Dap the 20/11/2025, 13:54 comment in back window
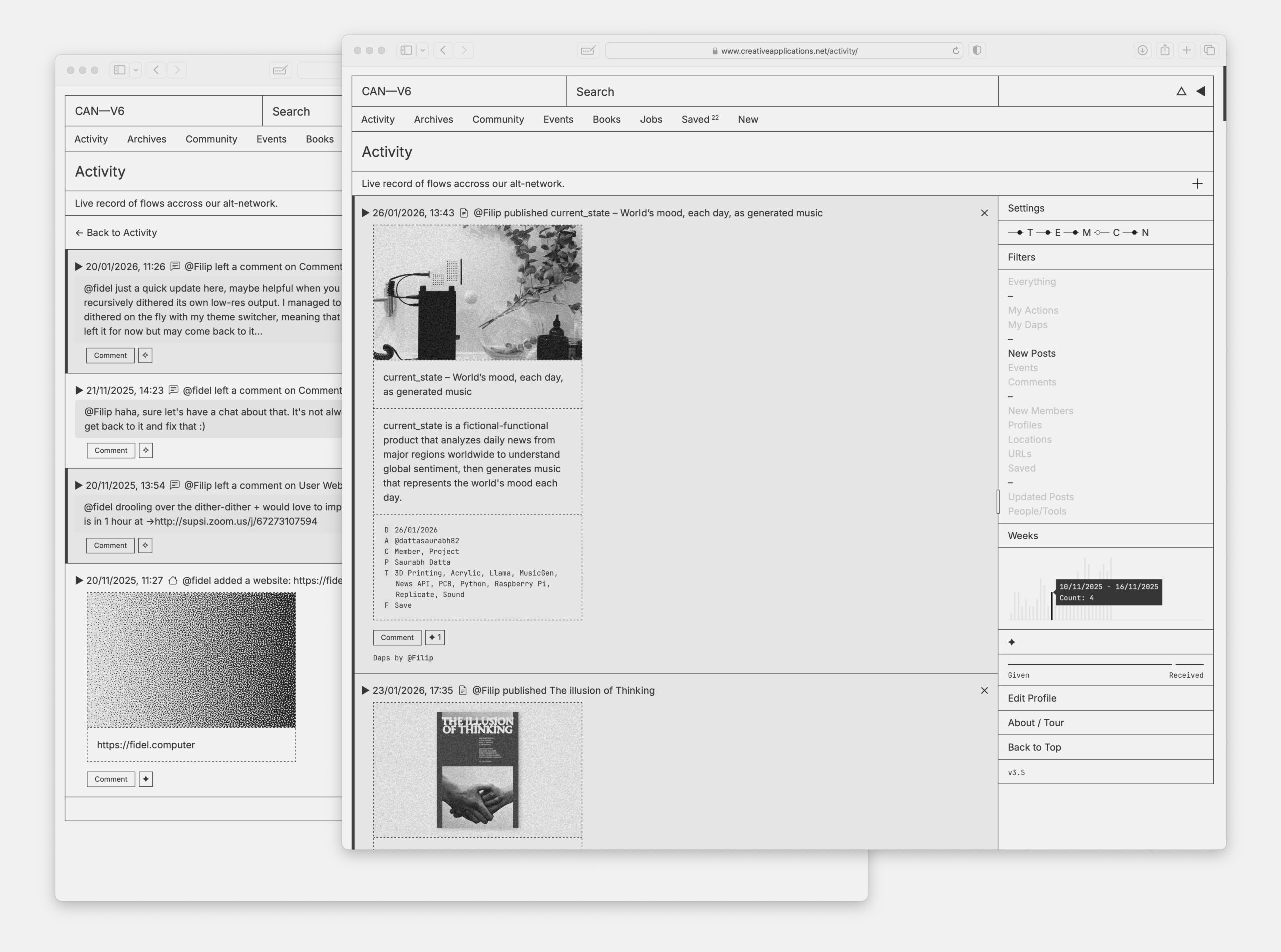Screen dimensions: 1281x952 (x=145, y=545)
